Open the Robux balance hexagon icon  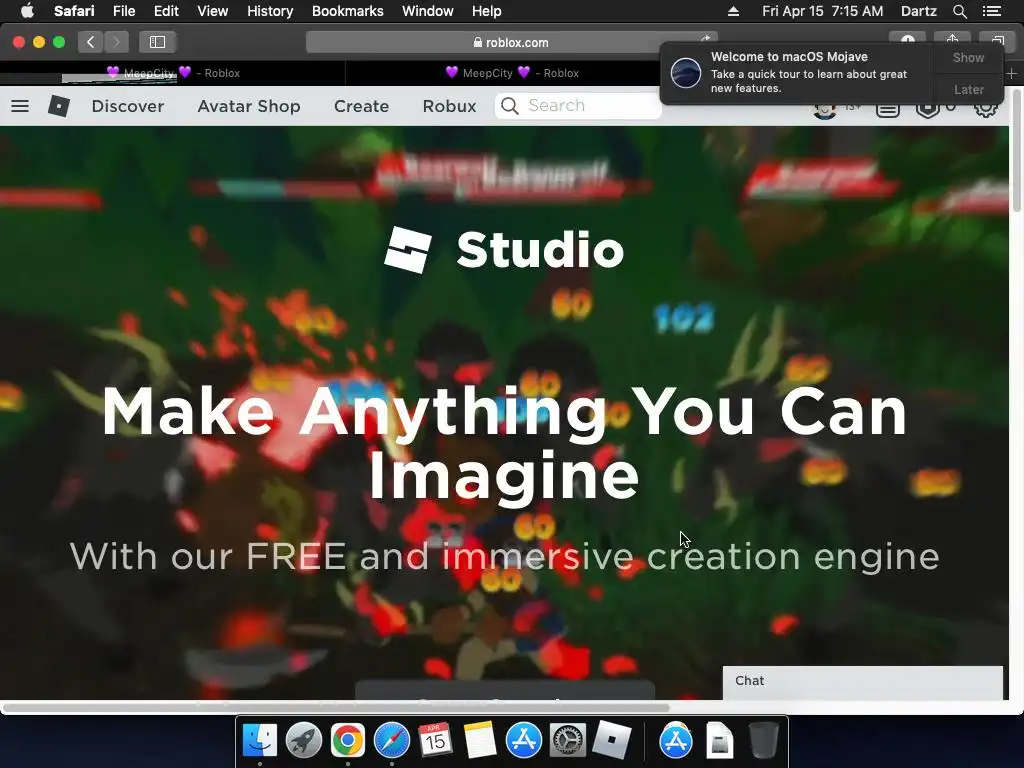927,110
